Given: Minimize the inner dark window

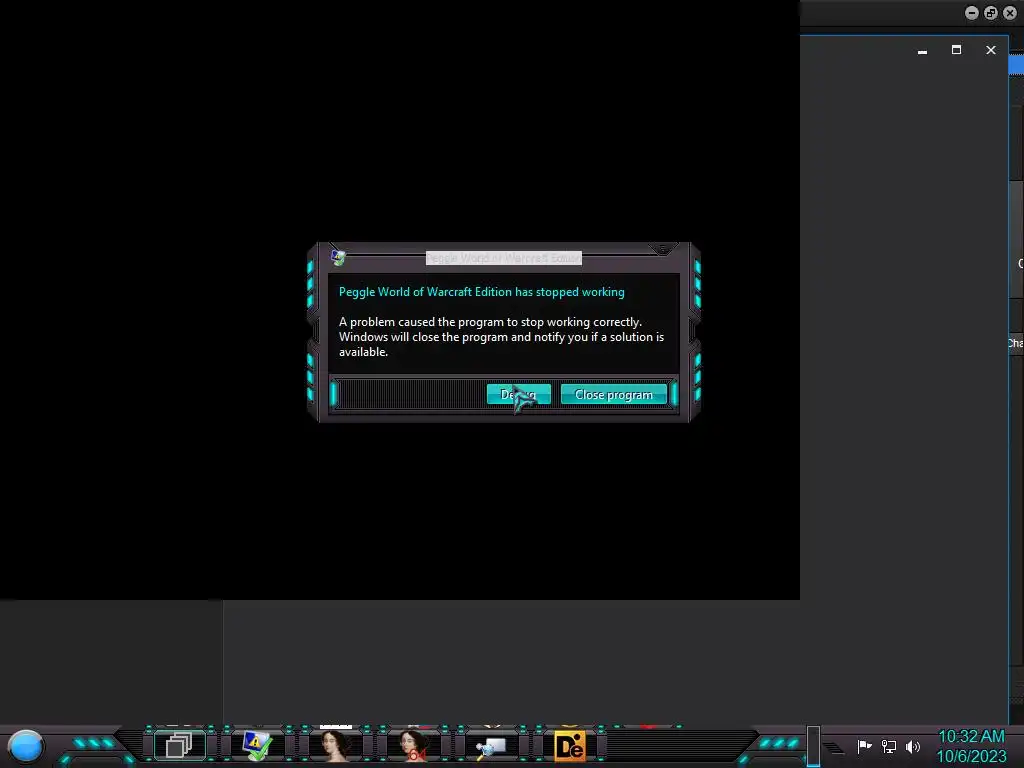Looking at the screenshot, I should point(922,50).
